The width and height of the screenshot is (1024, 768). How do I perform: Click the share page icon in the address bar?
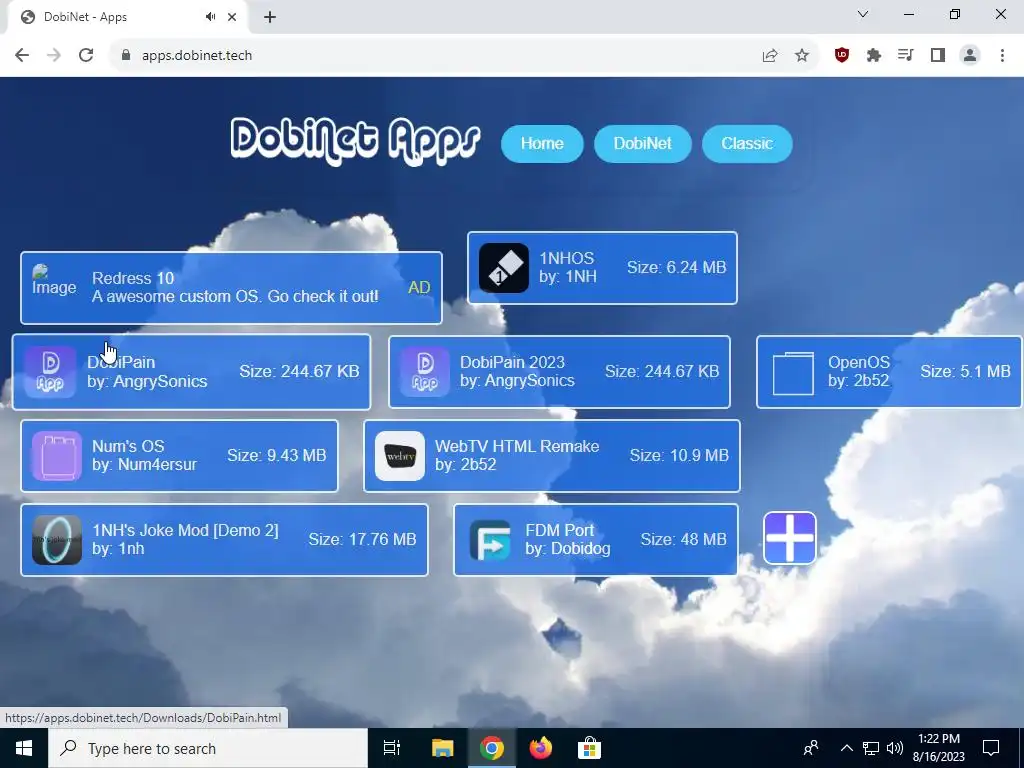point(770,56)
